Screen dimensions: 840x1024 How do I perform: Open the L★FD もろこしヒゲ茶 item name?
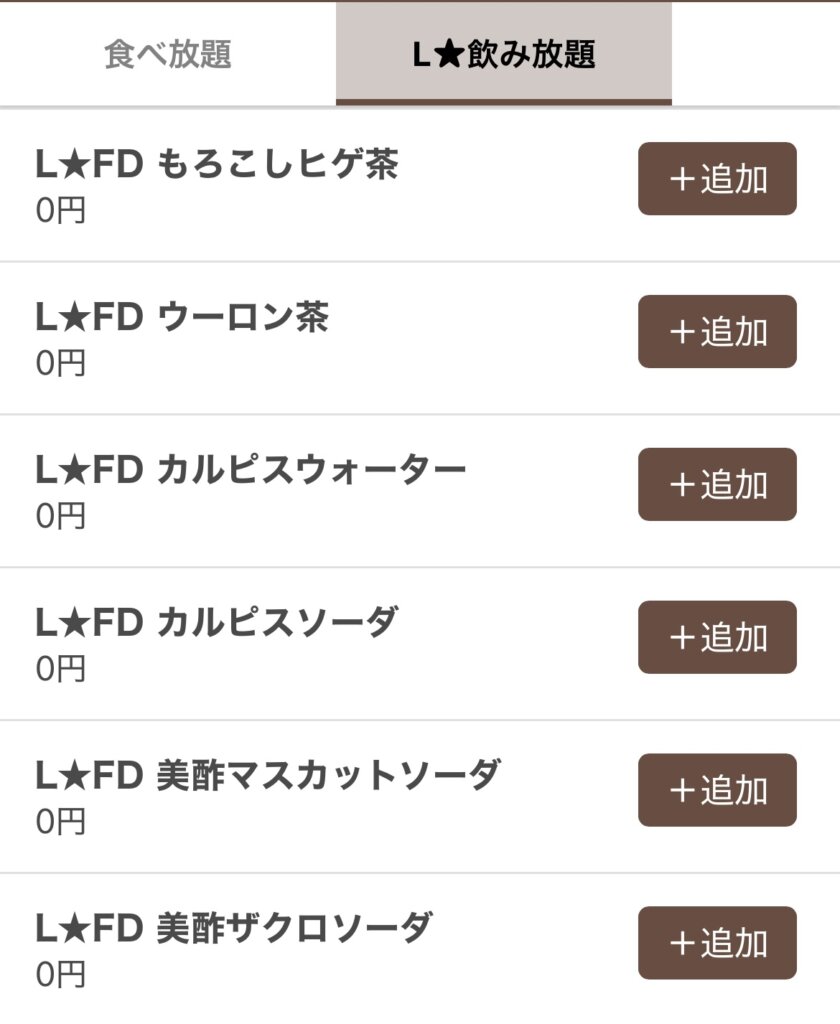217,165
